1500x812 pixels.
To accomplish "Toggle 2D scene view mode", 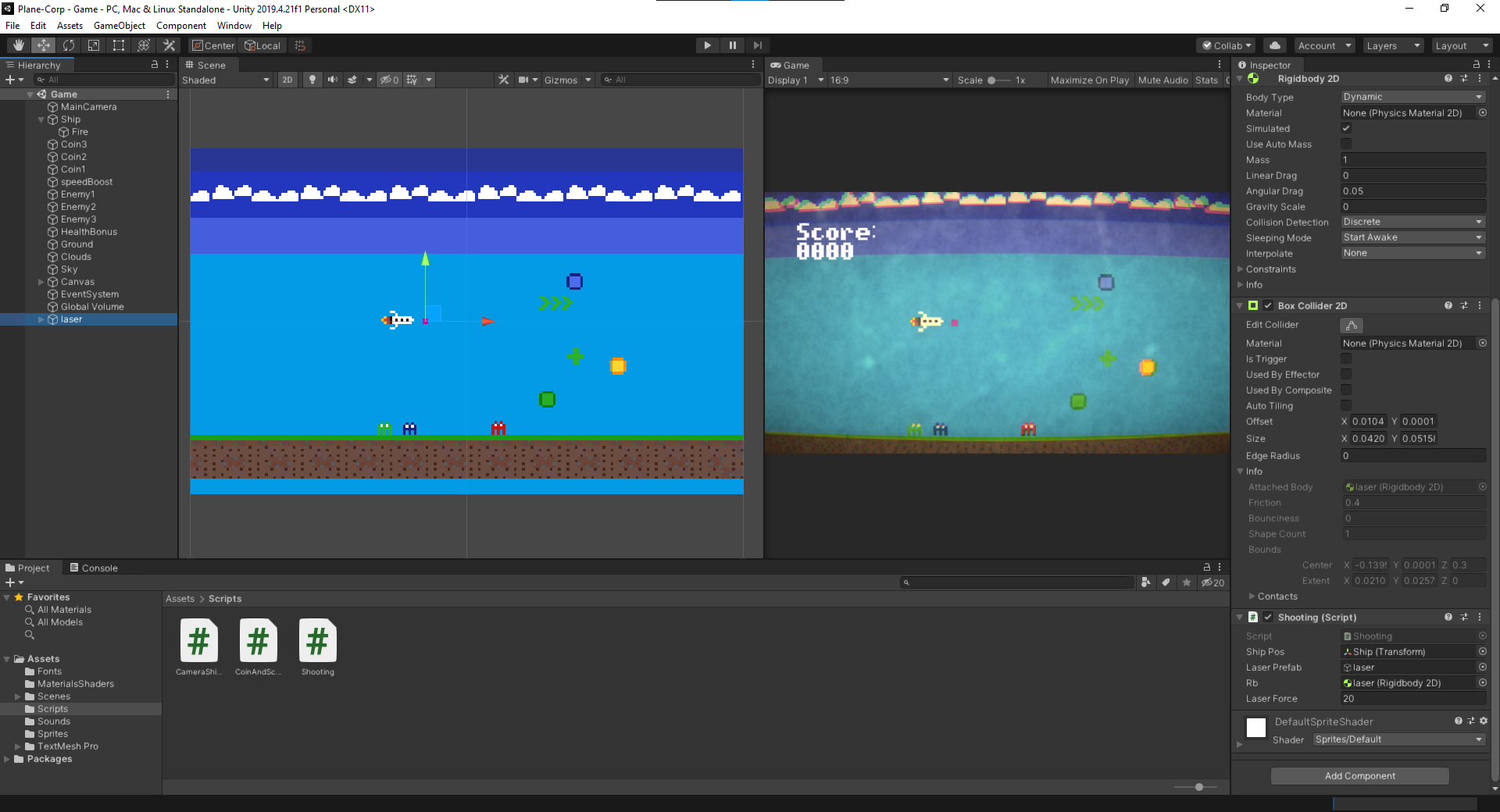I will click(287, 80).
